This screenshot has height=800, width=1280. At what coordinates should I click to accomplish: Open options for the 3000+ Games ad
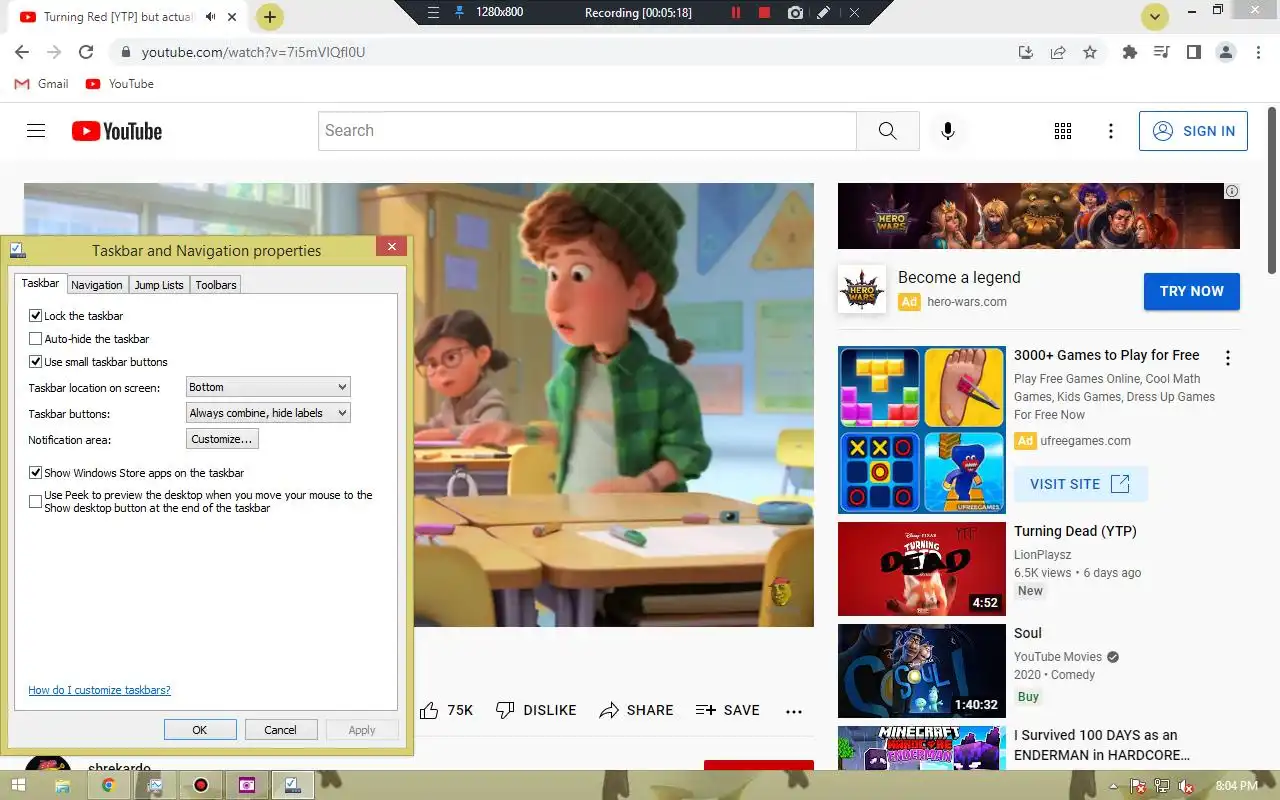click(x=1228, y=358)
